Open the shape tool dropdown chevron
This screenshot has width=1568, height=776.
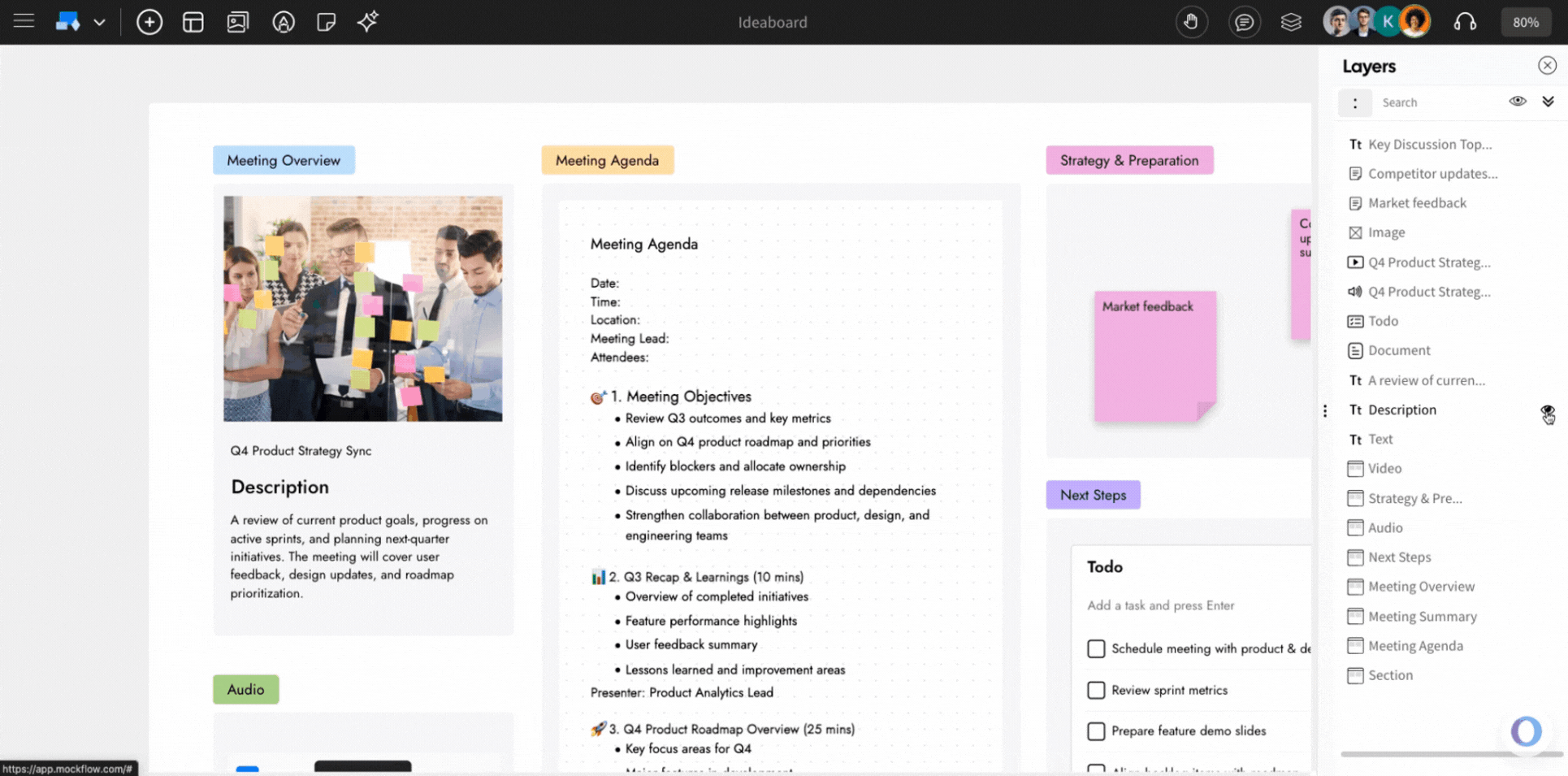(99, 22)
